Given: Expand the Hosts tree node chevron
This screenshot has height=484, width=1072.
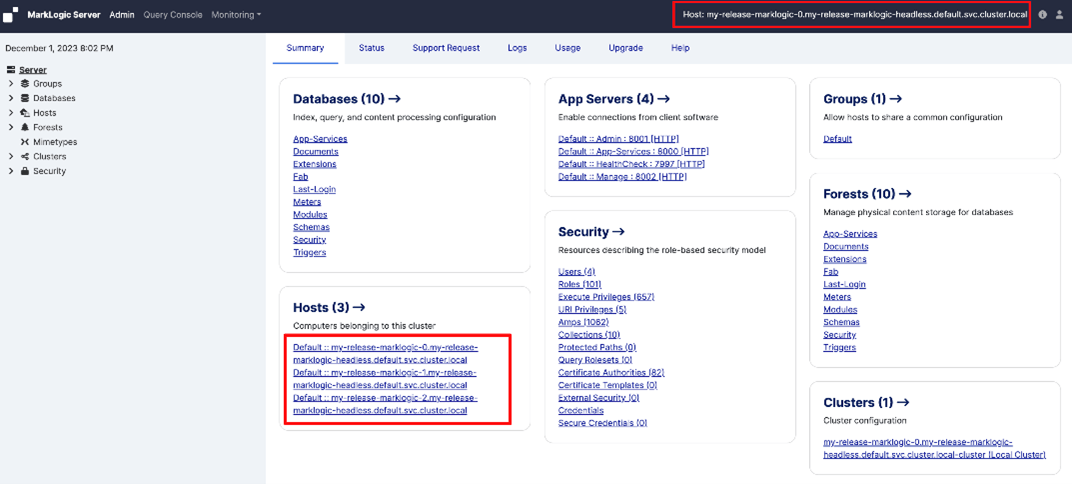Looking at the screenshot, I should (11, 113).
